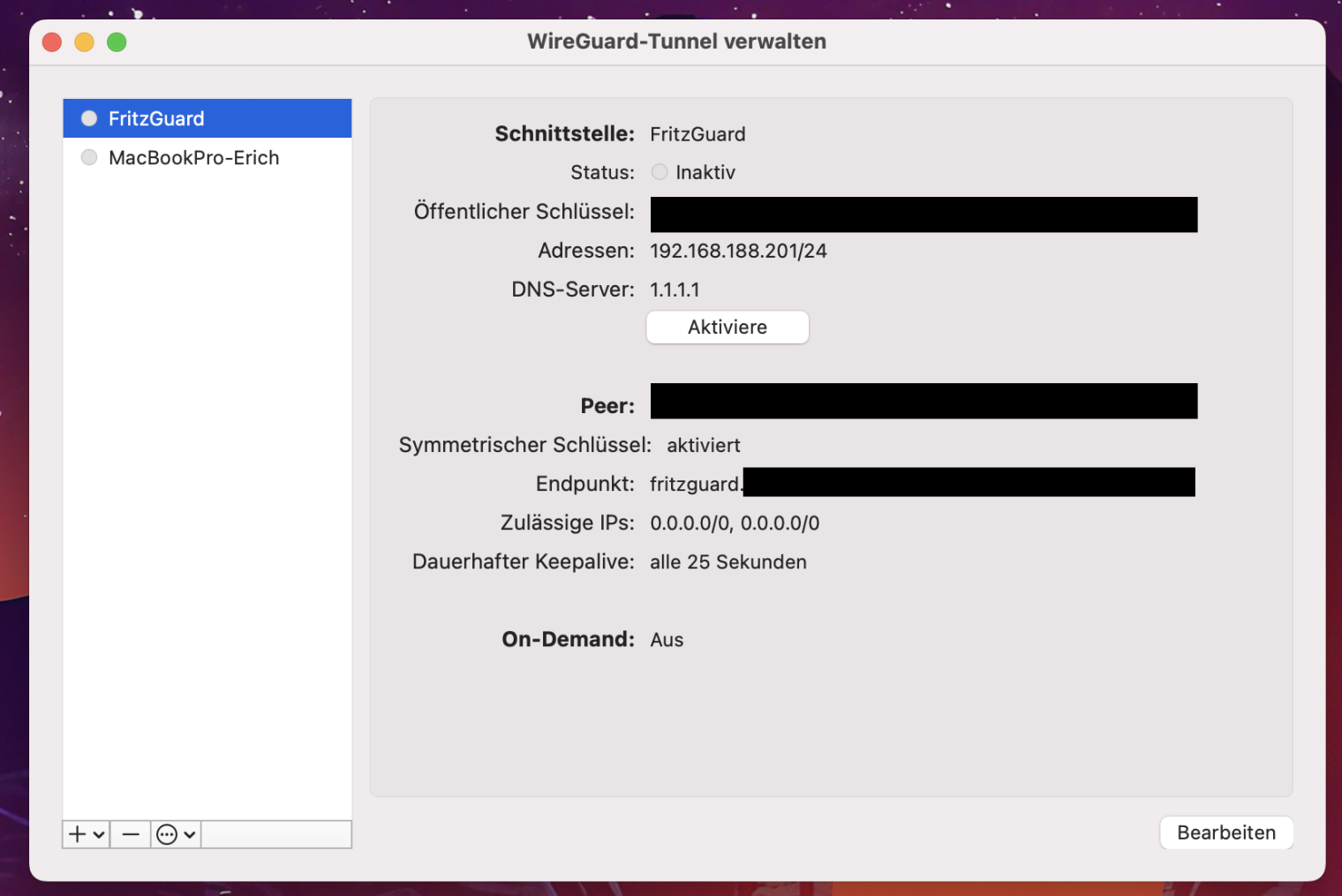Click the plus icon to add tunnel
1342x896 pixels.
click(x=78, y=834)
